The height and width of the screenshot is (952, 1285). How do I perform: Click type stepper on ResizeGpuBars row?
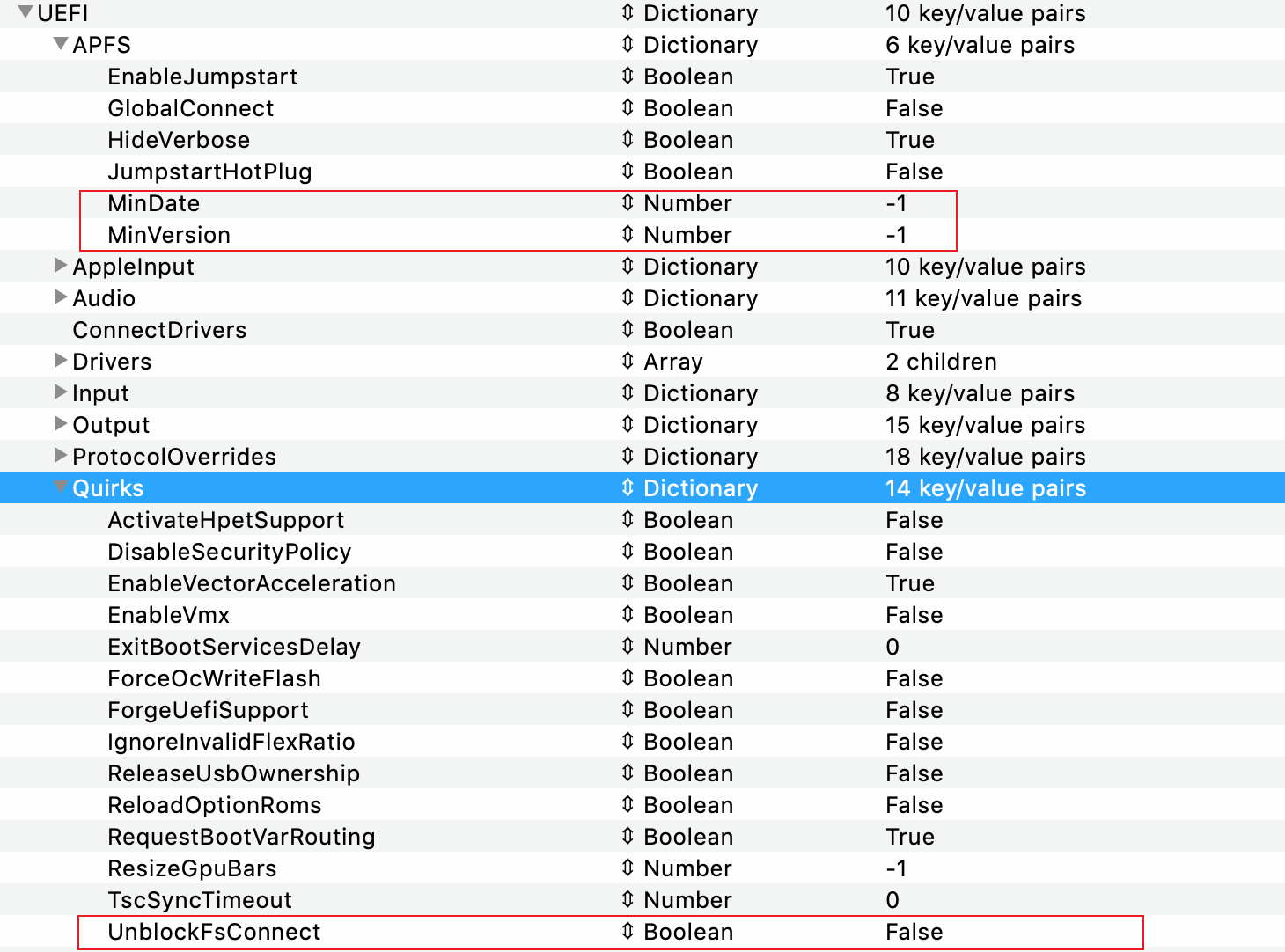coord(627,868)
